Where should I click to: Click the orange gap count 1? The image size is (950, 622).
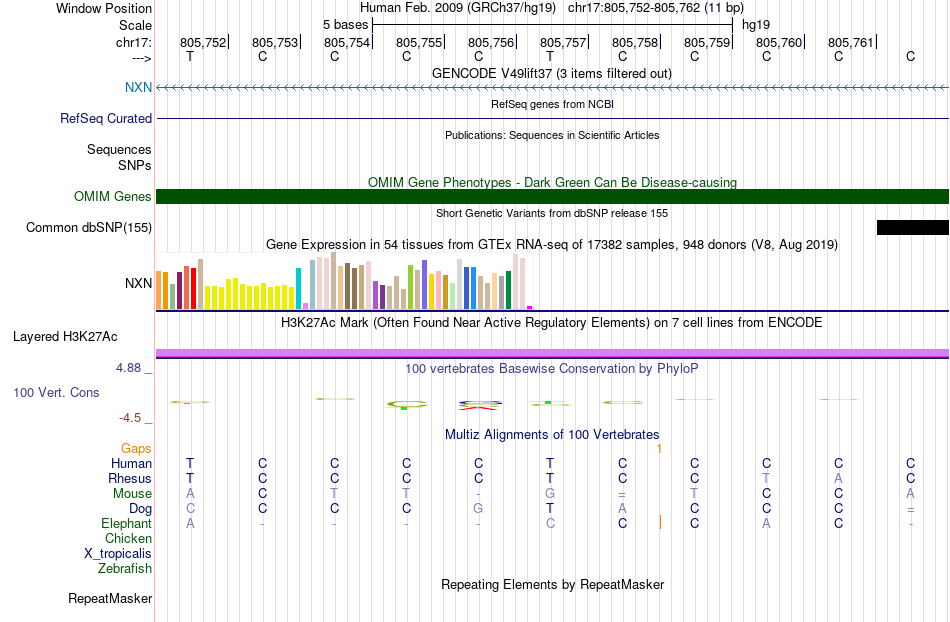coord(659,449)
